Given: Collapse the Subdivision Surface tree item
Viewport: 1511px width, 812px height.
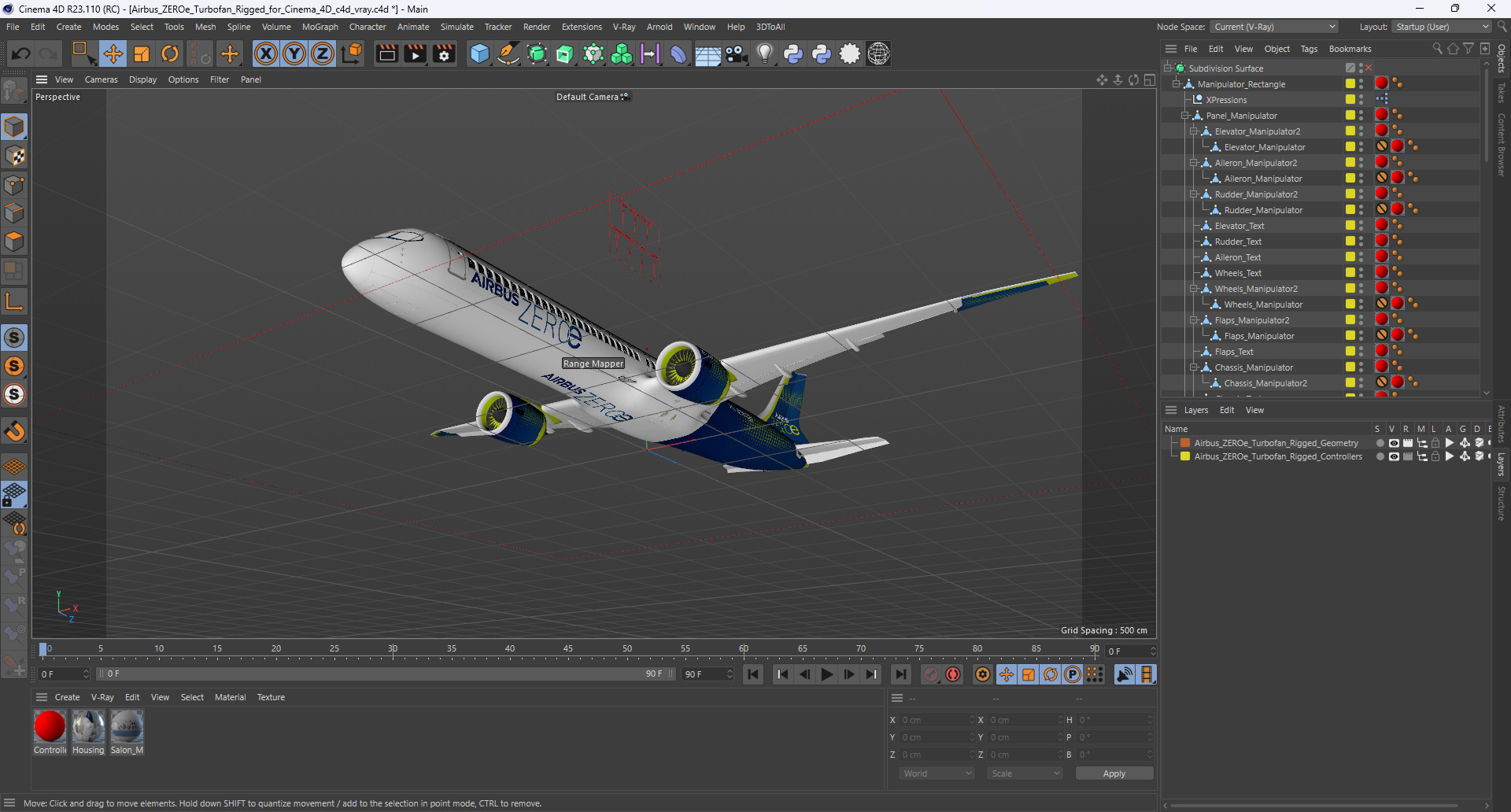Looking at the screenshot, I should [1168, 68].
